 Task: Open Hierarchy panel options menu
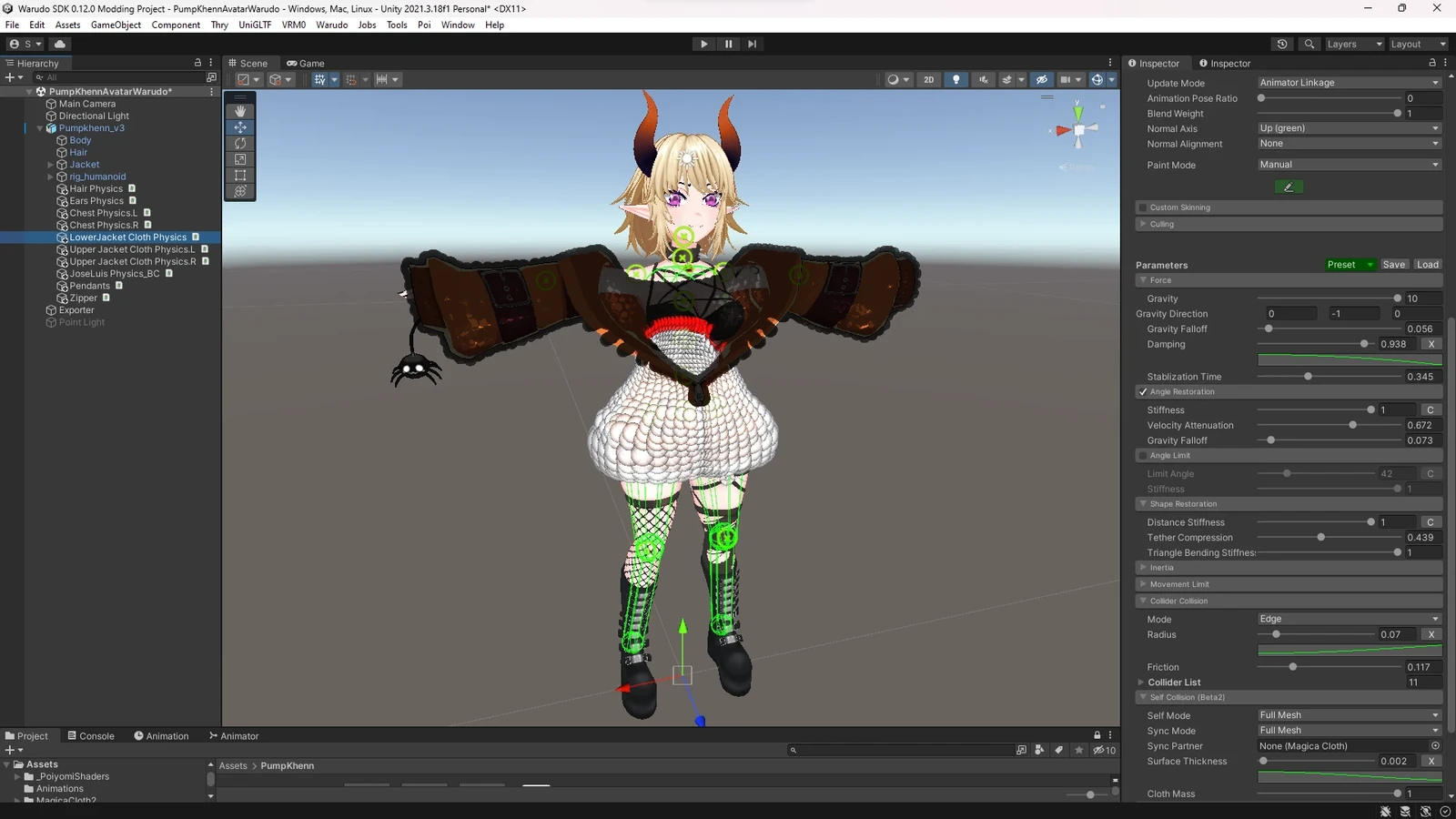(211, 63)
